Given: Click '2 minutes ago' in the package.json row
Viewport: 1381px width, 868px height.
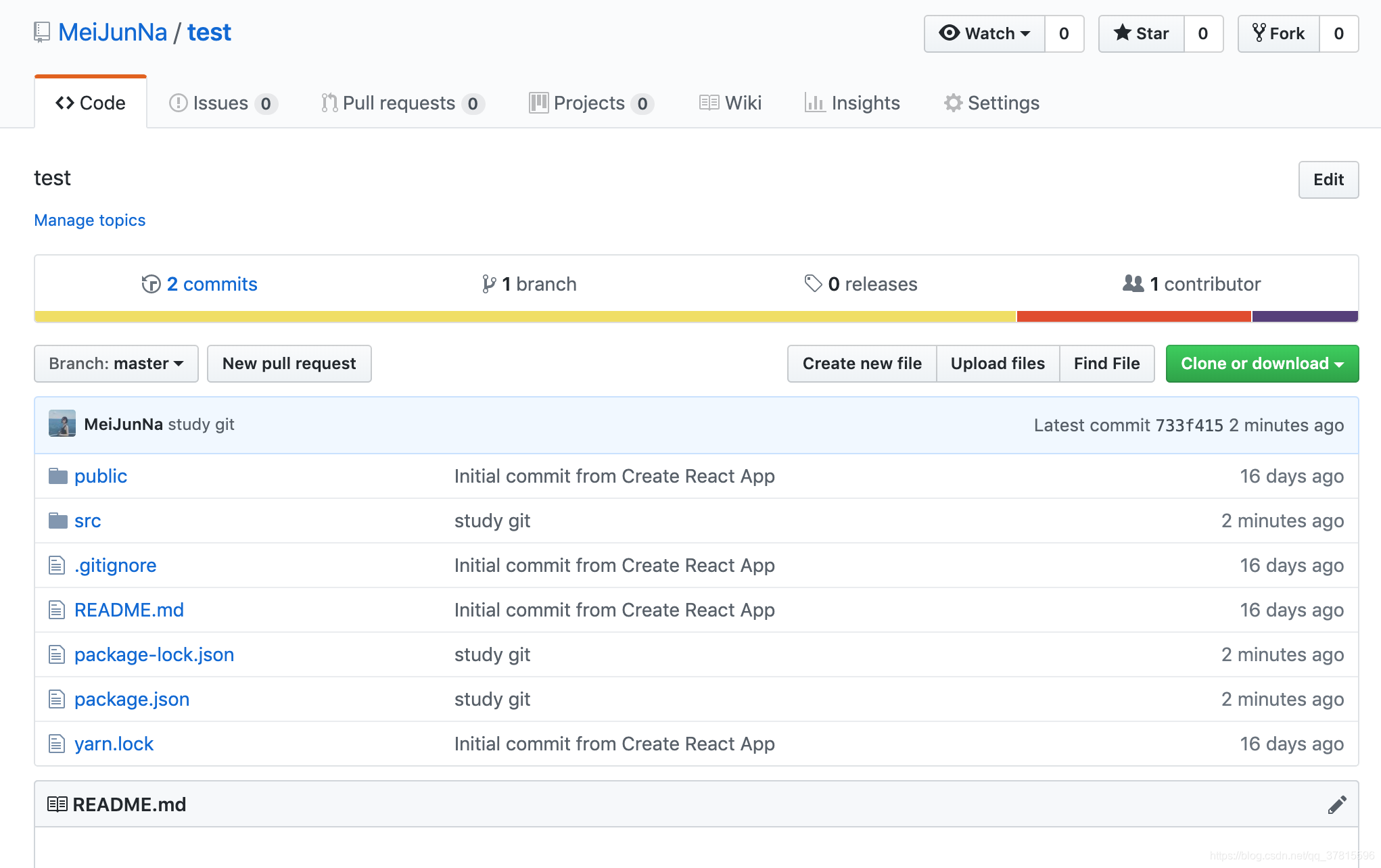Looking at the screenshot, I should [1283, 699].
